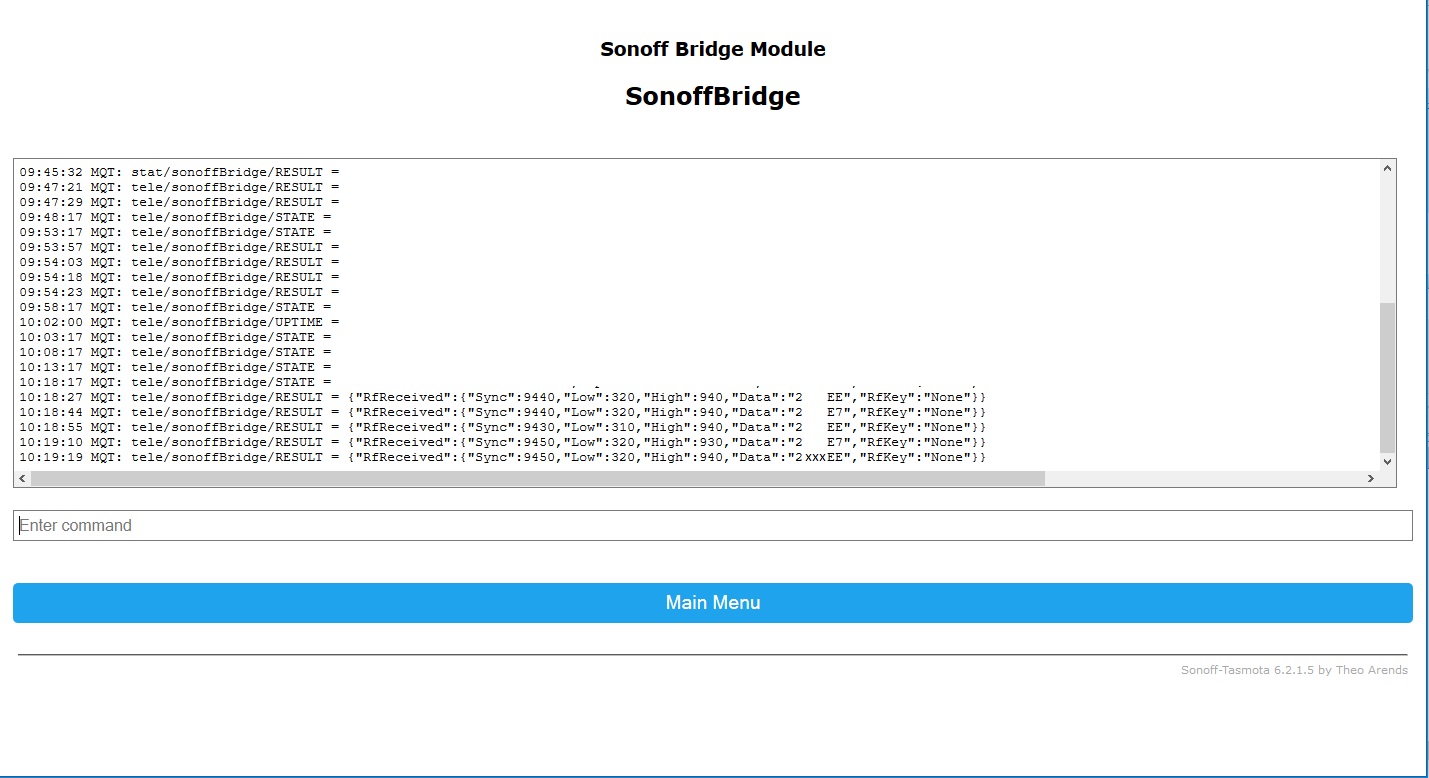Open the Sonoff-Tasmota 6.2.1.5 footer link
The height and width of the screenshot is (778, 1429).
point(1294,670)
